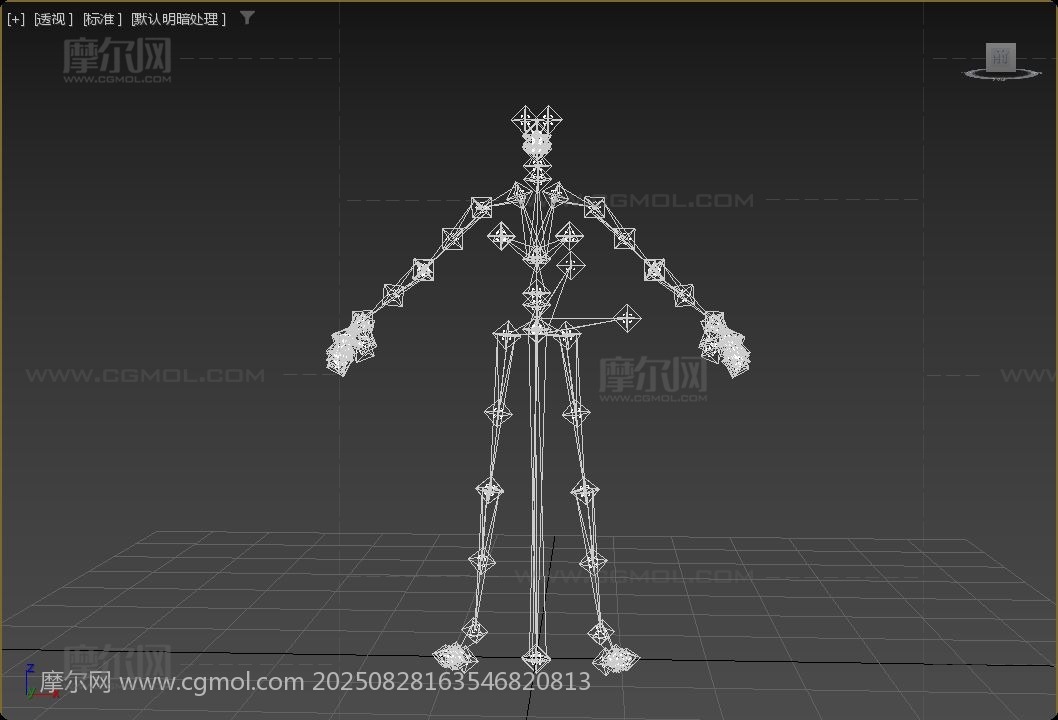This screenshot has height=720, width=1058.
Task: Select the lone diamond helper right of pelvis
Action: coord(628,318)
